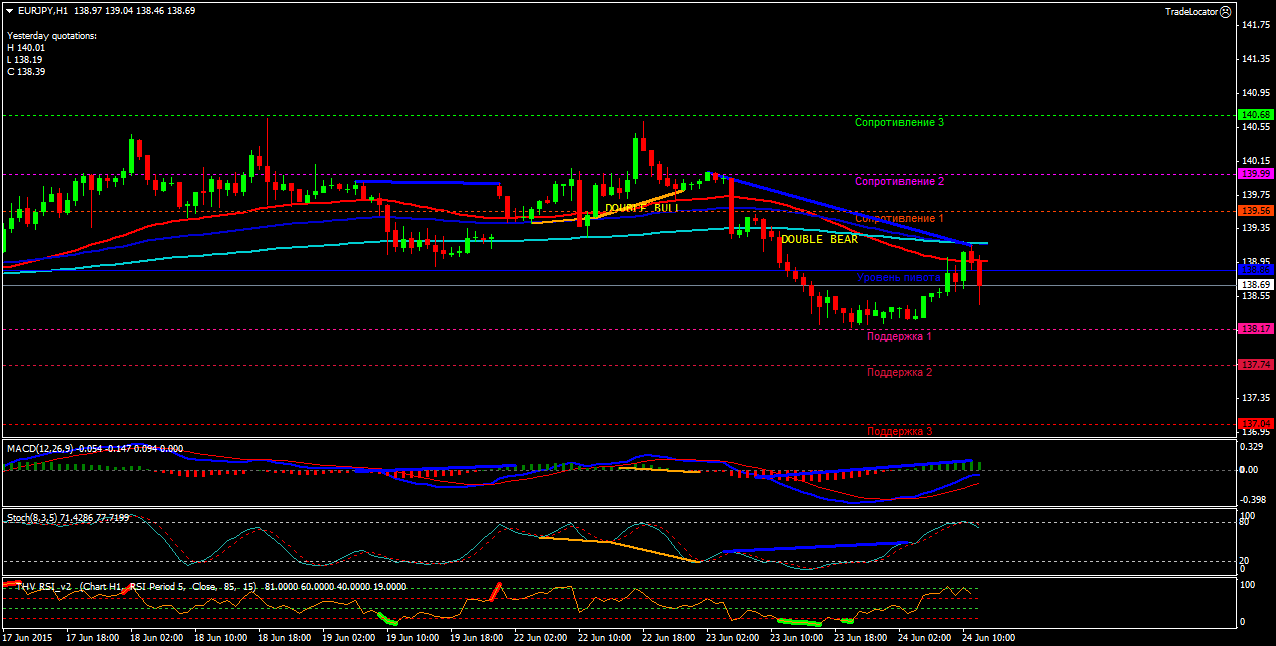Click the '18 Jun 18:00' time label

click(285, 637)
